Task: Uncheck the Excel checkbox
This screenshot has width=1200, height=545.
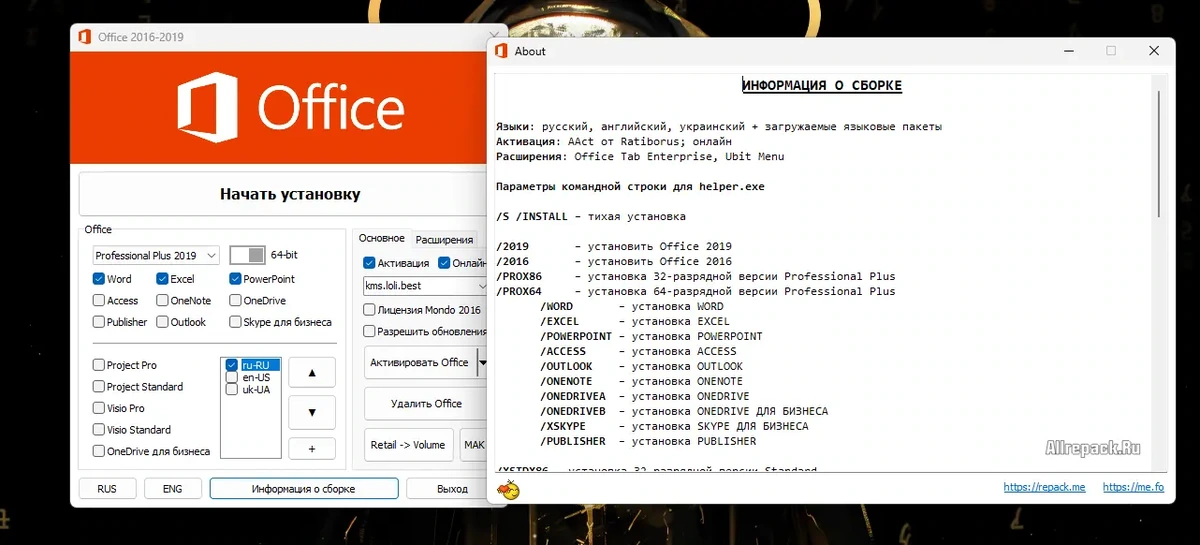Action: 162,279
